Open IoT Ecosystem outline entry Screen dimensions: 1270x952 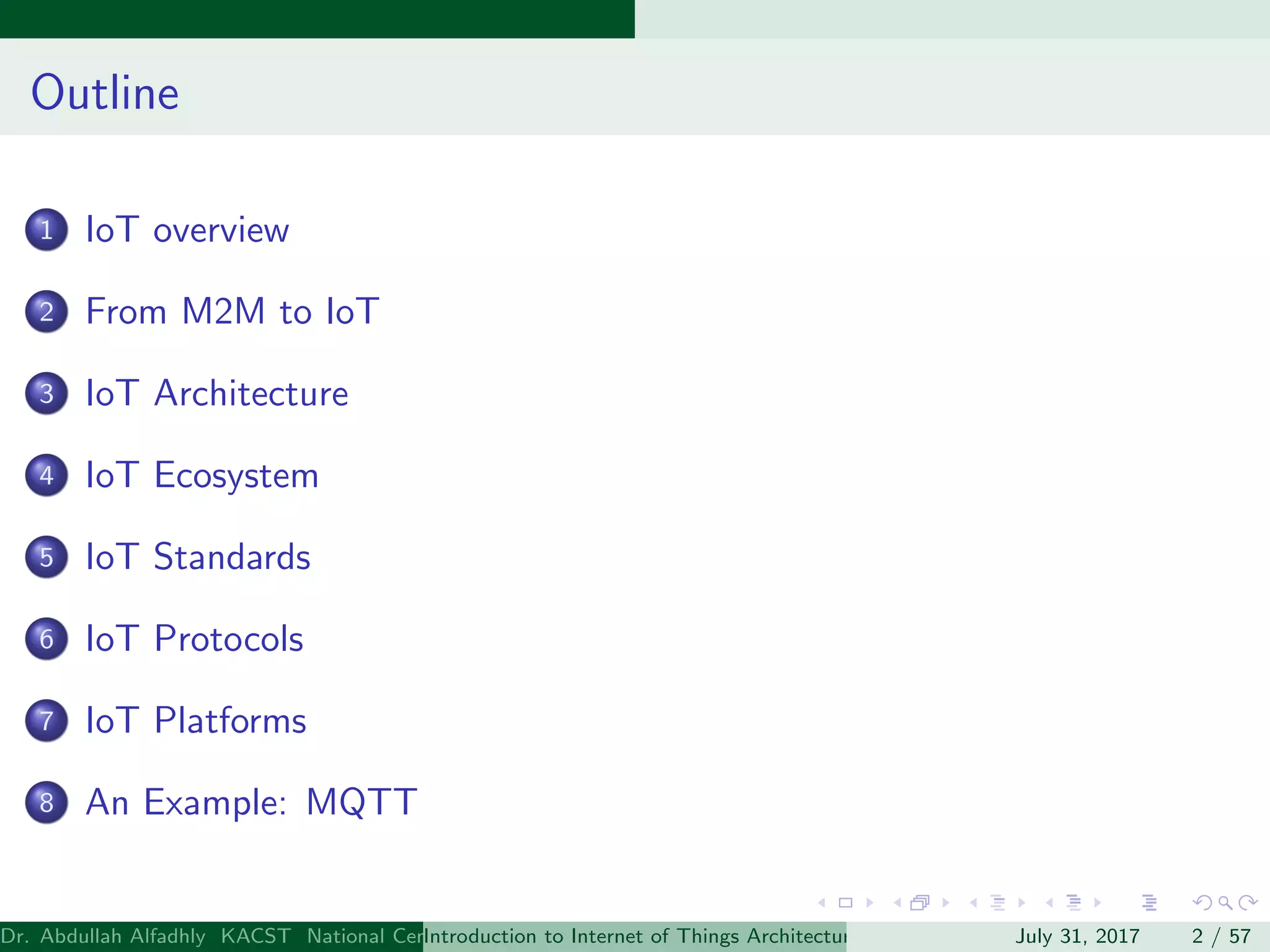(202, 475)
